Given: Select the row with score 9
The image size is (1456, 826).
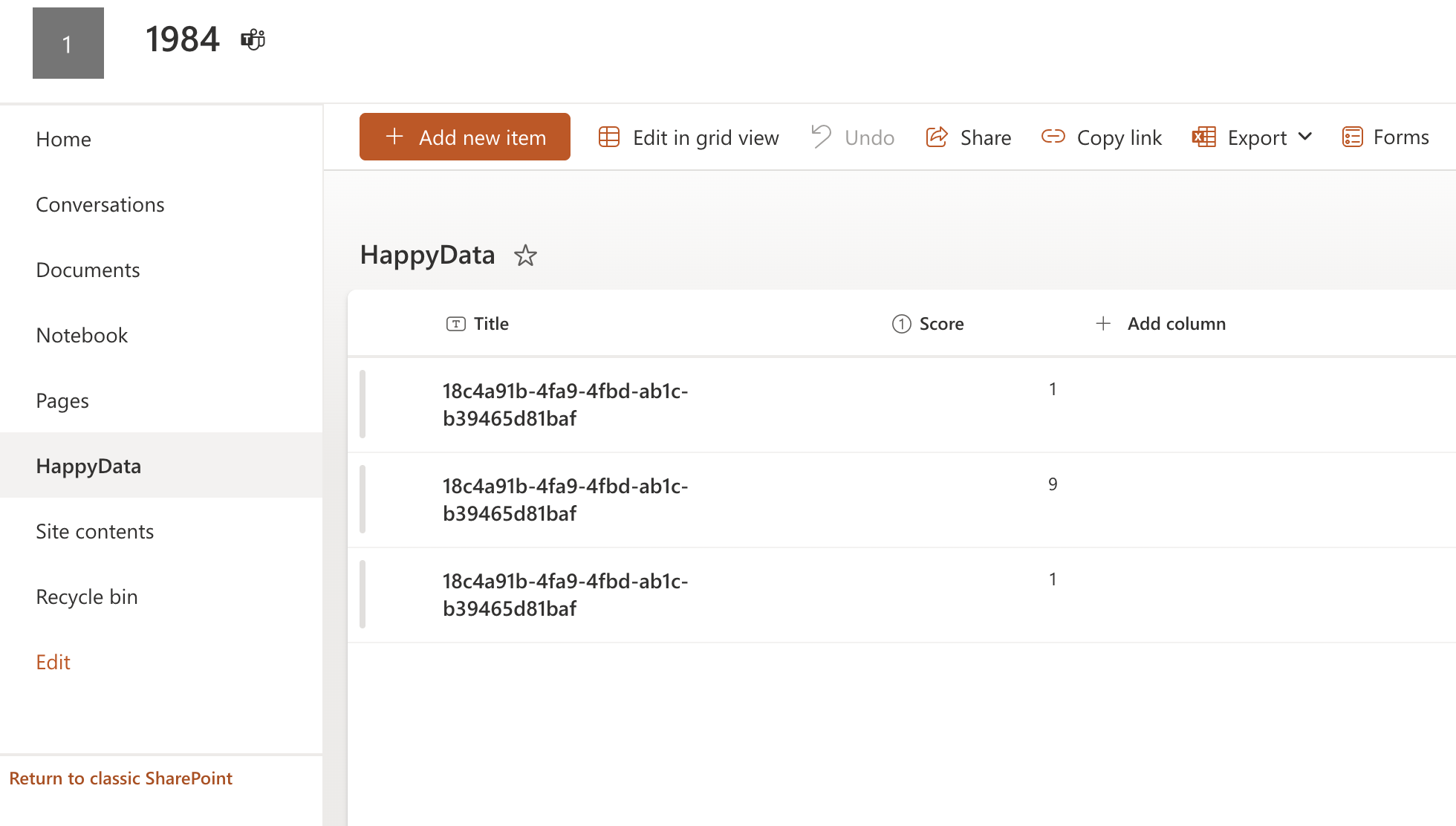Looking at the screenshot, I should point(363,500).
